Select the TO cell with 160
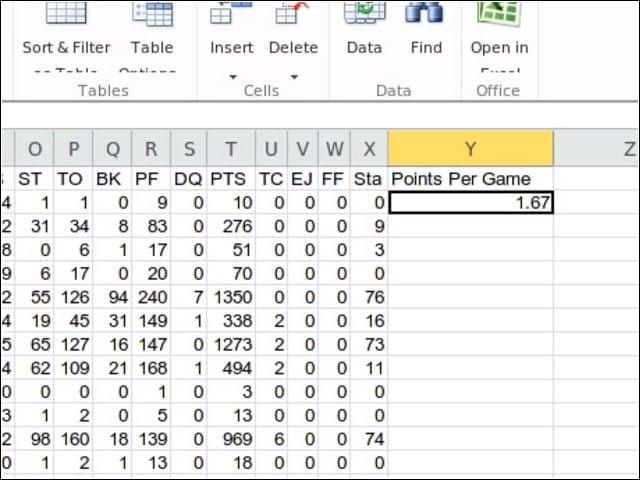640x480 pixels. (x=73, y=439)
